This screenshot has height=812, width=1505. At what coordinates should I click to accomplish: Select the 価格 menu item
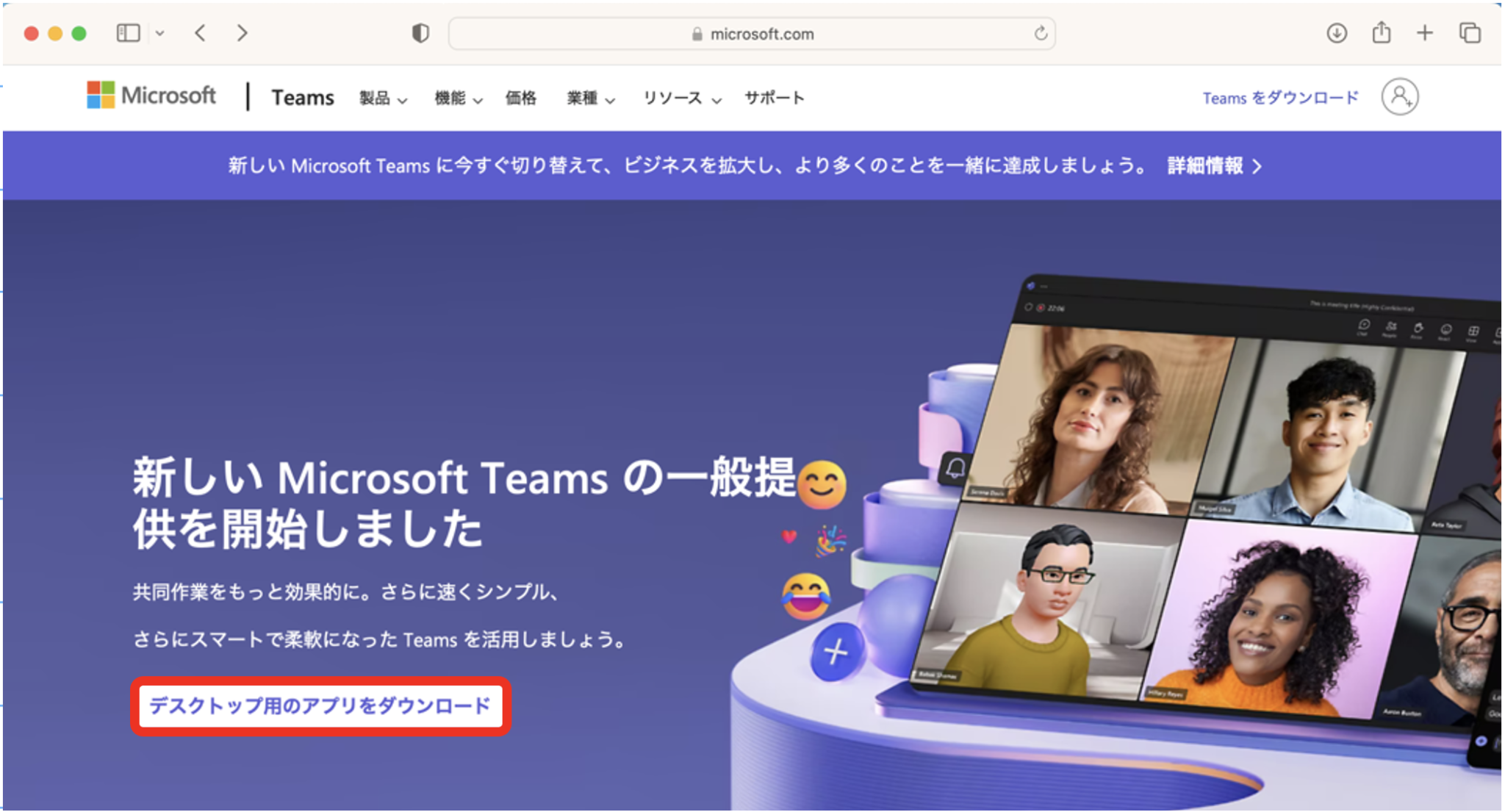click(x=522, y=98)
